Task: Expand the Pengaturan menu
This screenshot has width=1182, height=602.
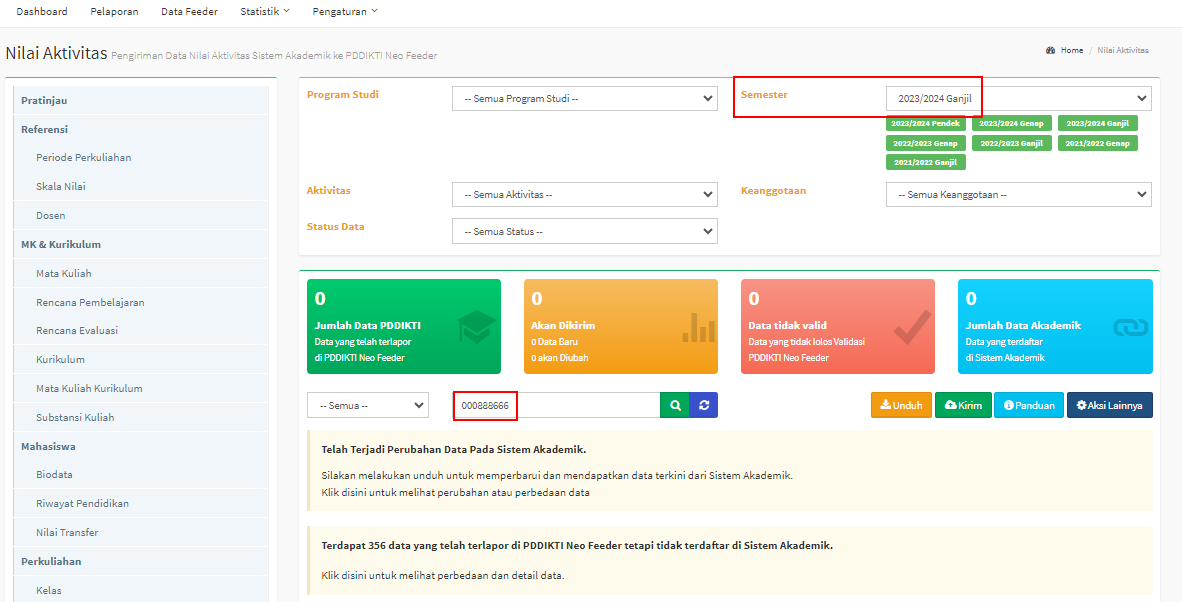Action: 344,11
